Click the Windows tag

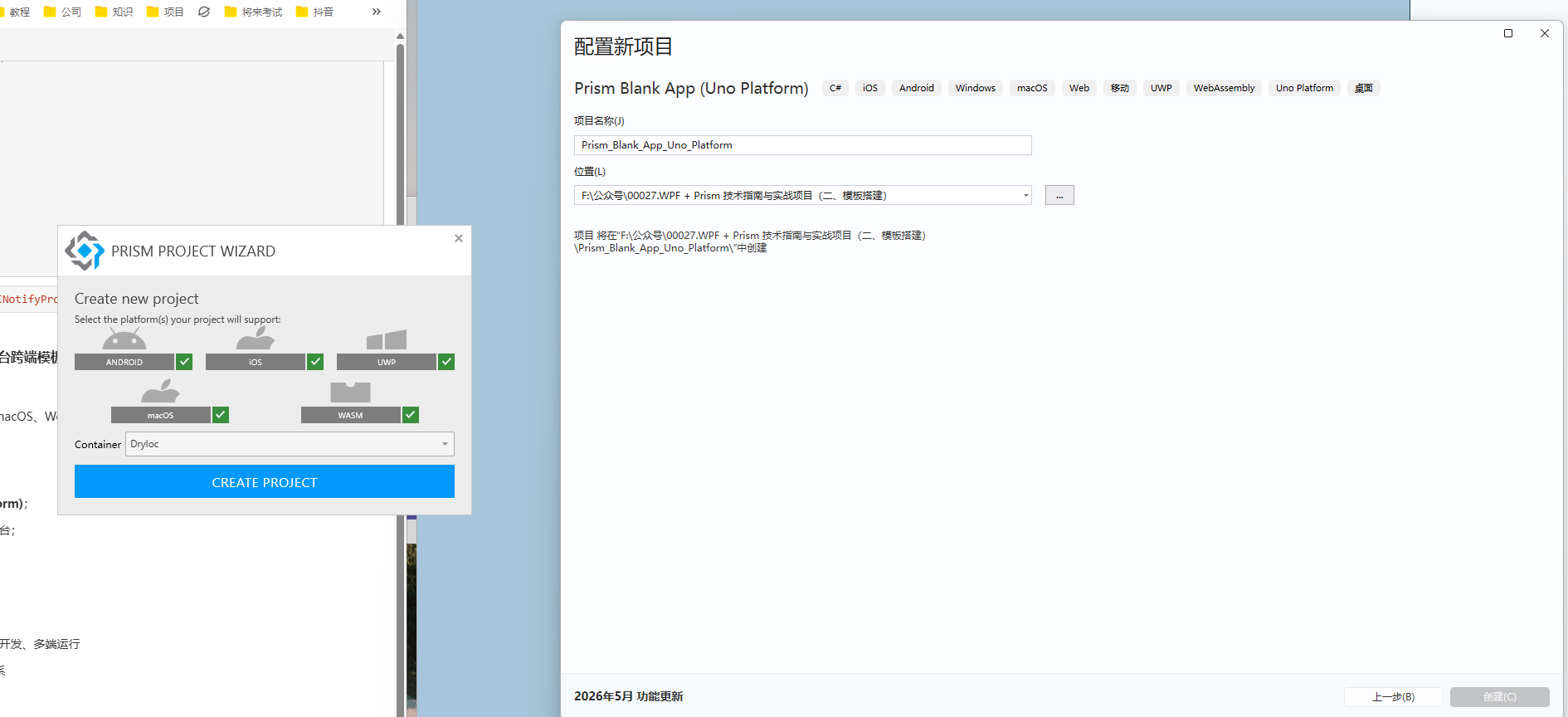[976, 88]
